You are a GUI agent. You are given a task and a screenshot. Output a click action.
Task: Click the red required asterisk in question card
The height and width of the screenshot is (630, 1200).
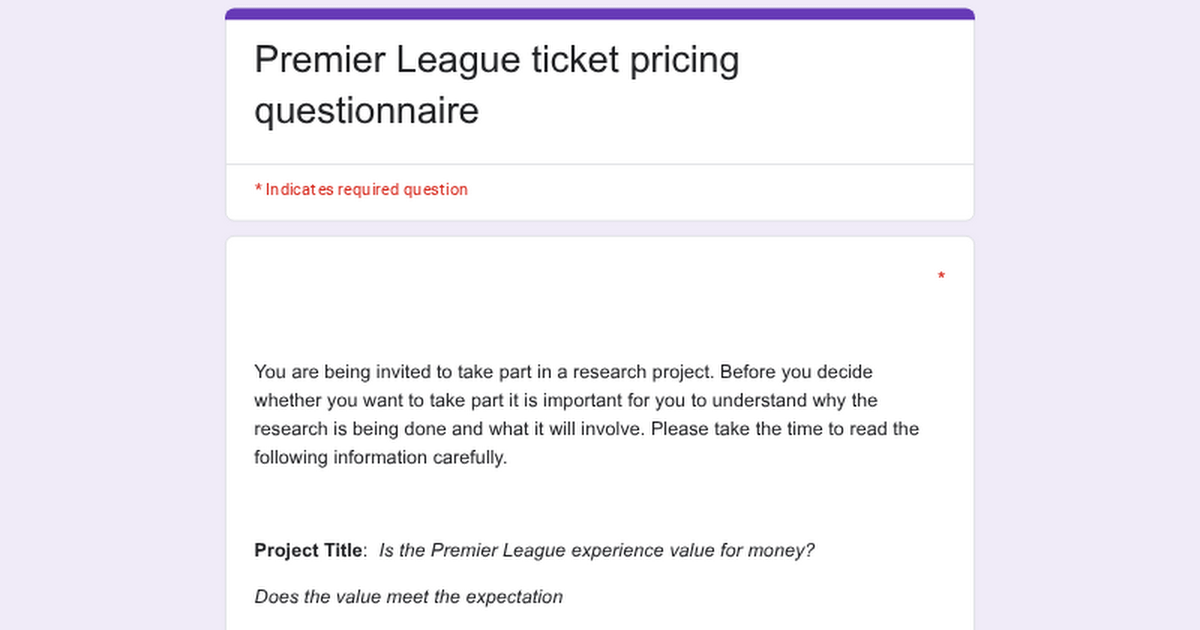941,276
